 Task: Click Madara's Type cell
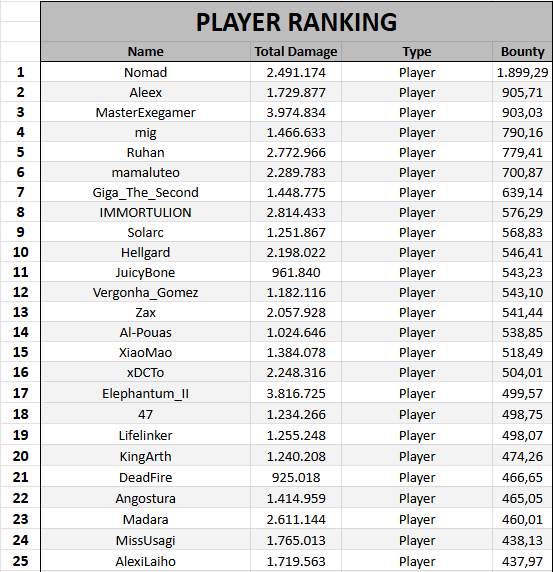[x=417, y=519]
